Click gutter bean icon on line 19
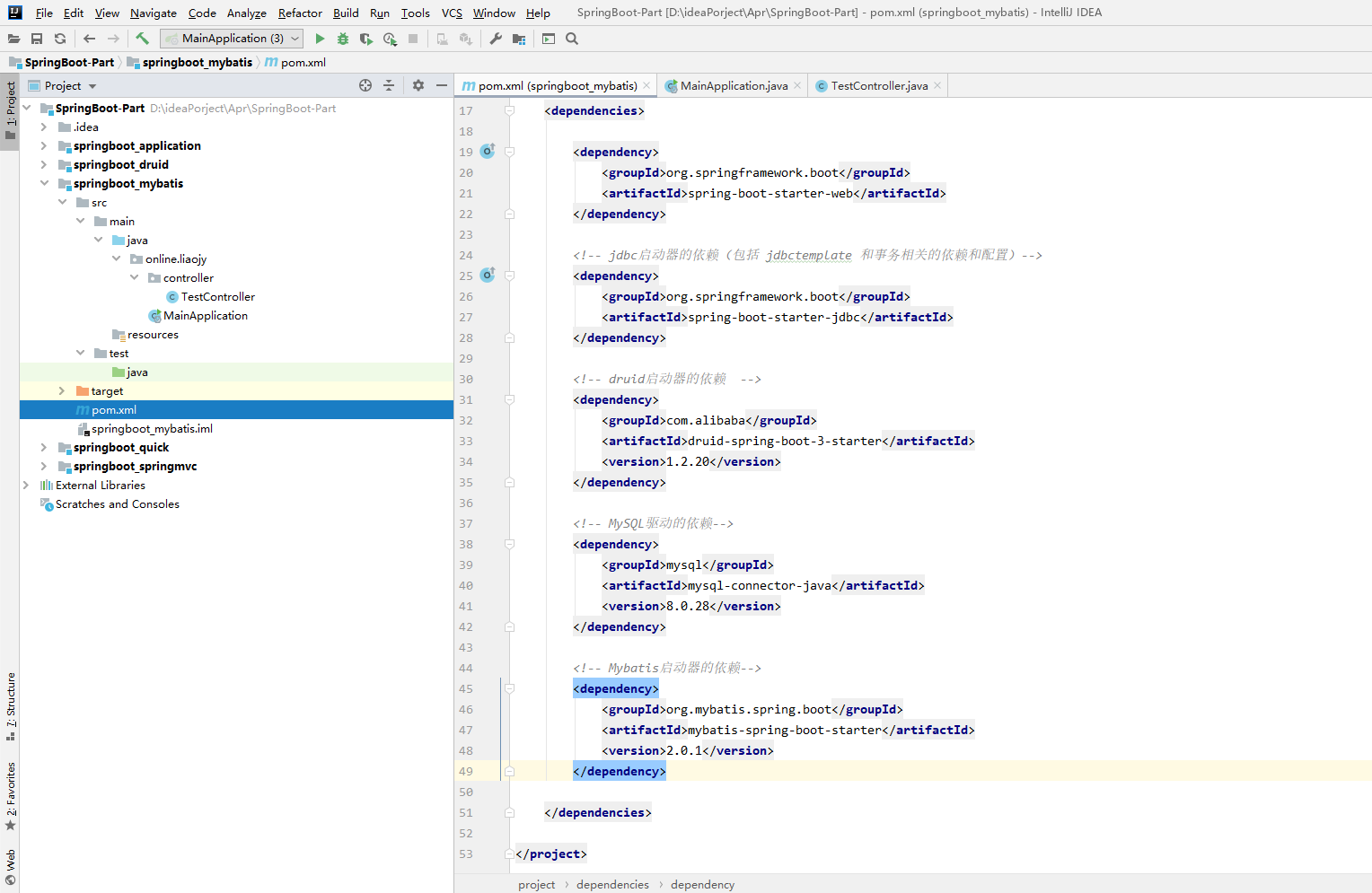Screen dimensions: 1372x893 click(488, 151)
